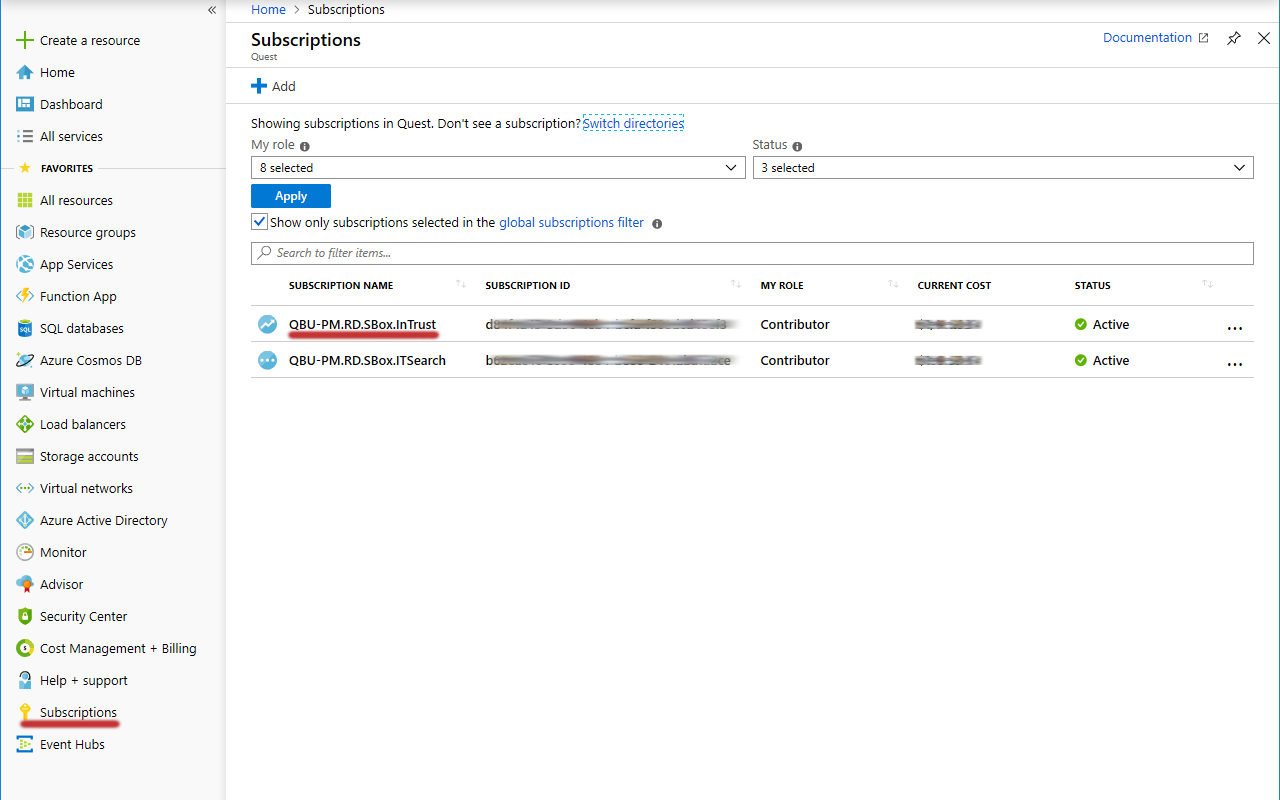
Task: Open the My role dropdown
Action: point(498,168)
